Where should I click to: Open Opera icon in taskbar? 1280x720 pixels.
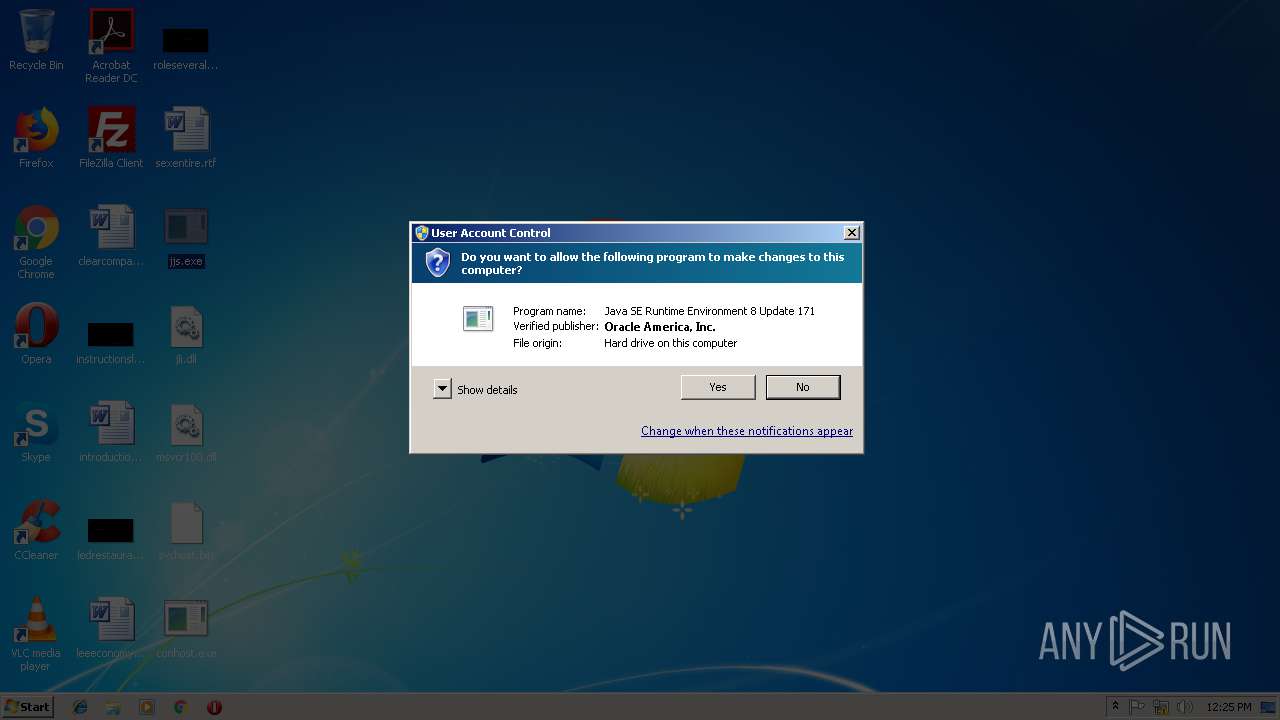[x=214, y=707]
